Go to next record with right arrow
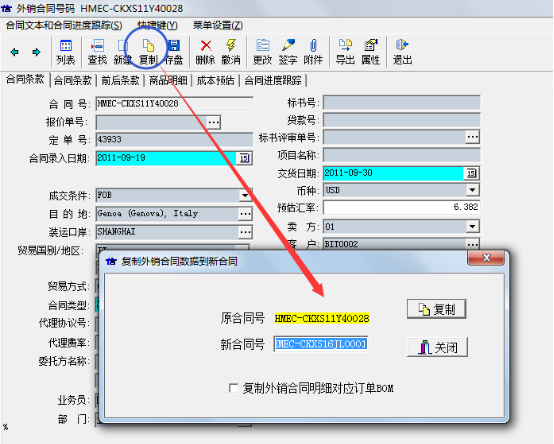 click(x=36, y=52)
